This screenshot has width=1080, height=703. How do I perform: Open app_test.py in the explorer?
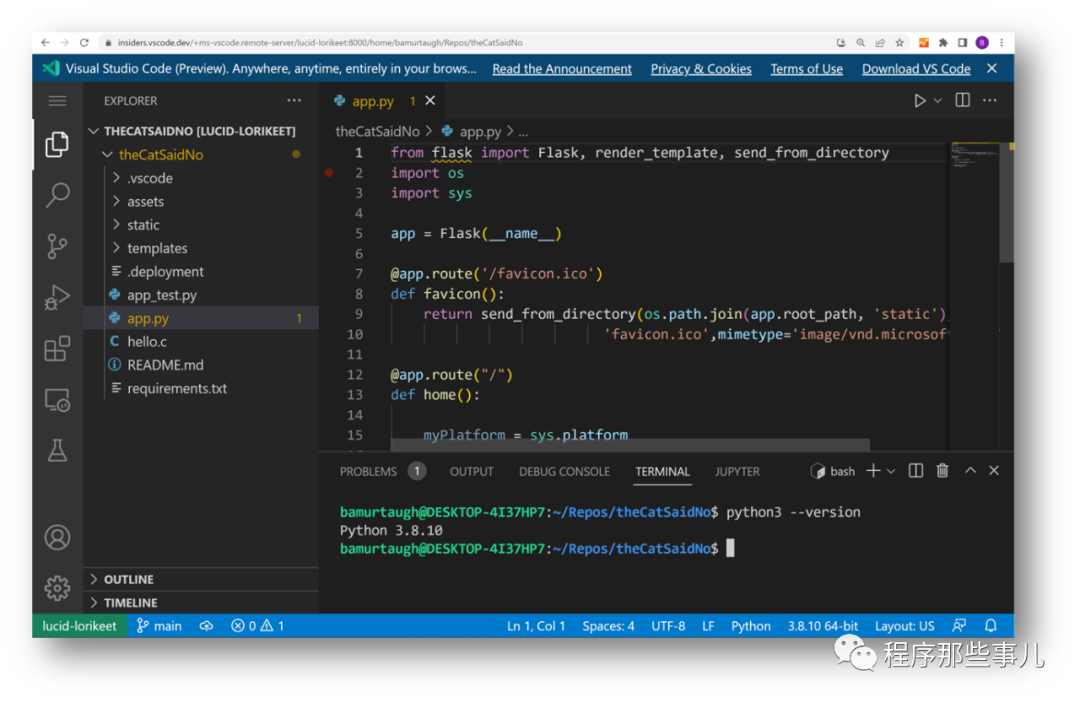coord(202,295)
